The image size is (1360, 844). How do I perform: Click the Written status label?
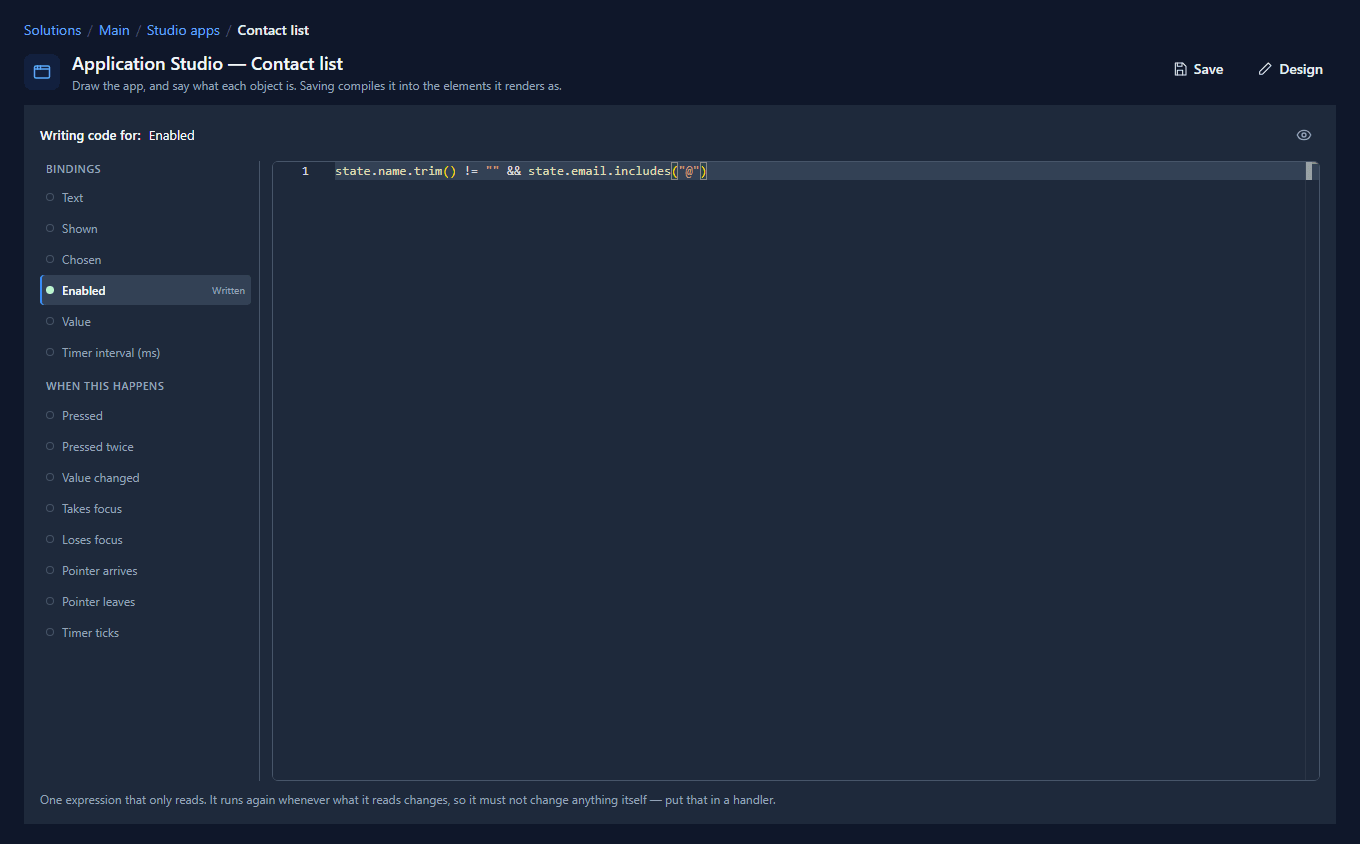click(x=228, y=291)
